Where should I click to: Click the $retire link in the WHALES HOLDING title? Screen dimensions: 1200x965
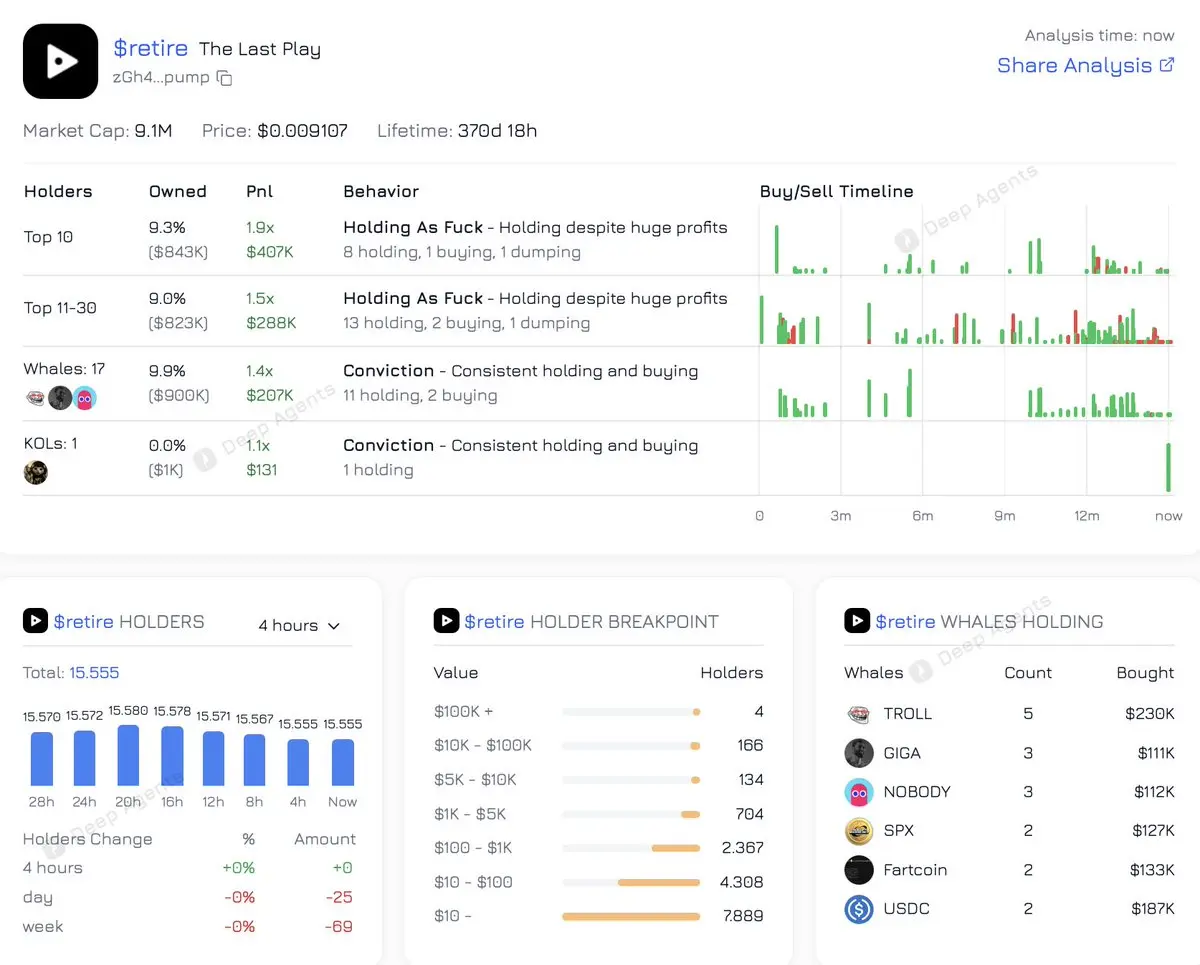[x=906, y=621]
